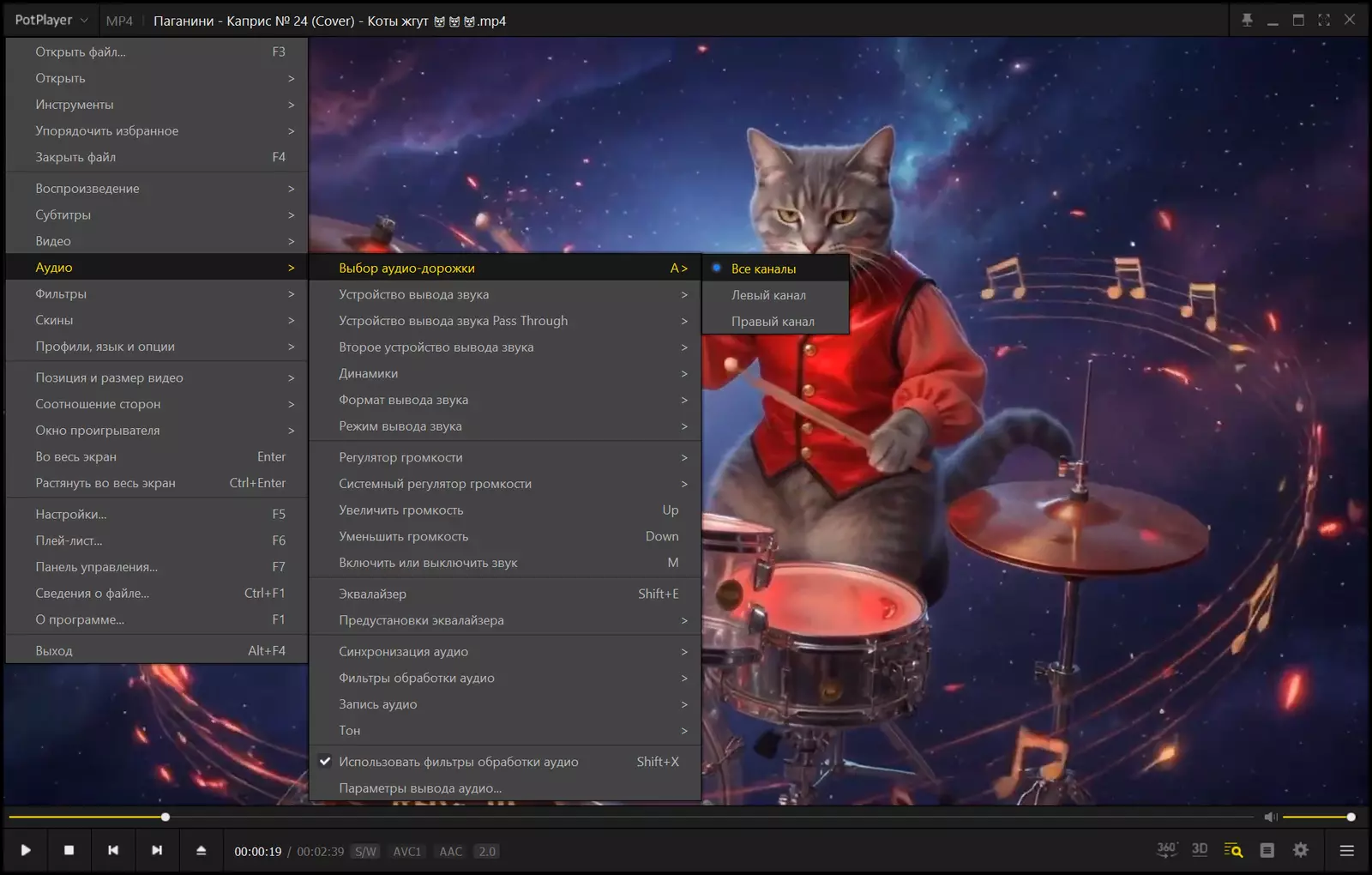This screenshot has width=1372, height=875.
Task: Toggle sound via 'Включить или выключить звук'
Action: (x=505, y=563)
